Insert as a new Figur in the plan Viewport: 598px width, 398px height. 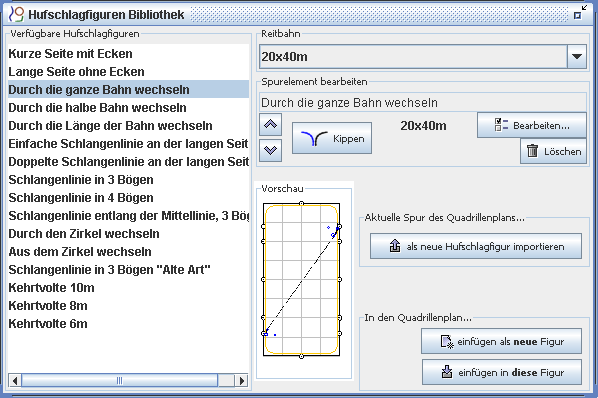click(x=502, y=341)
